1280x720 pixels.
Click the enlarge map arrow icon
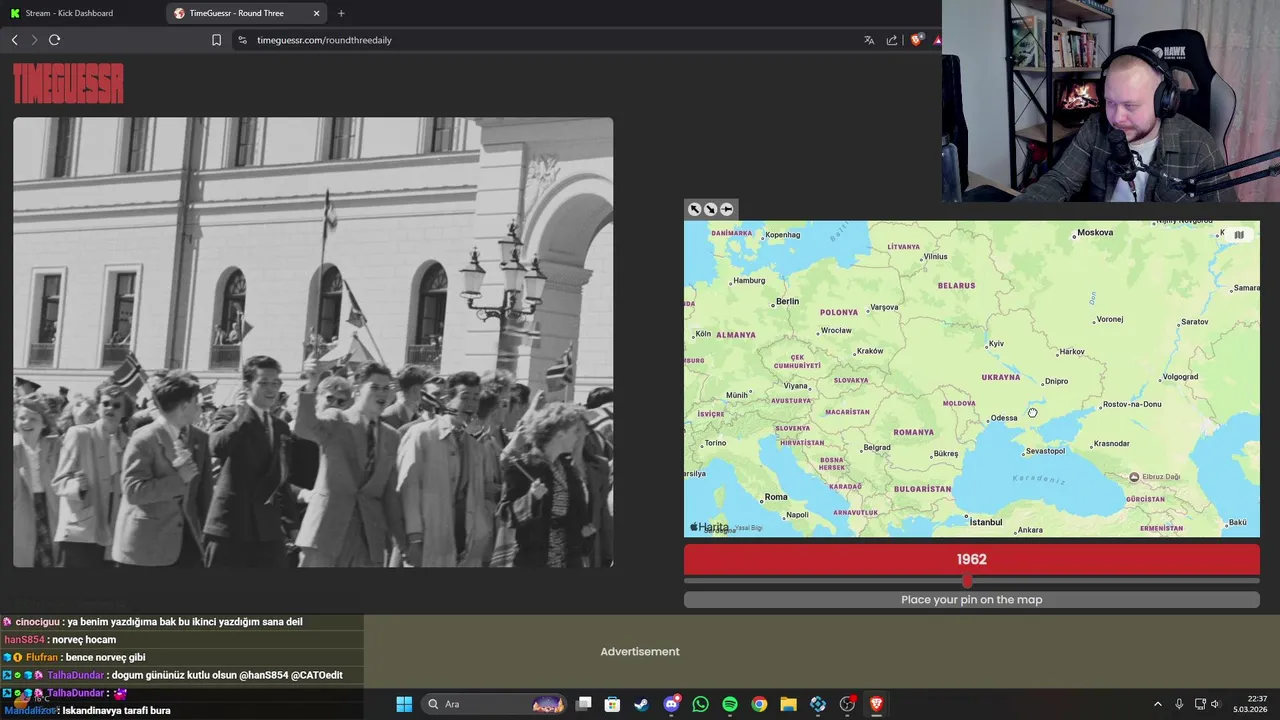(x=694, y=209)
